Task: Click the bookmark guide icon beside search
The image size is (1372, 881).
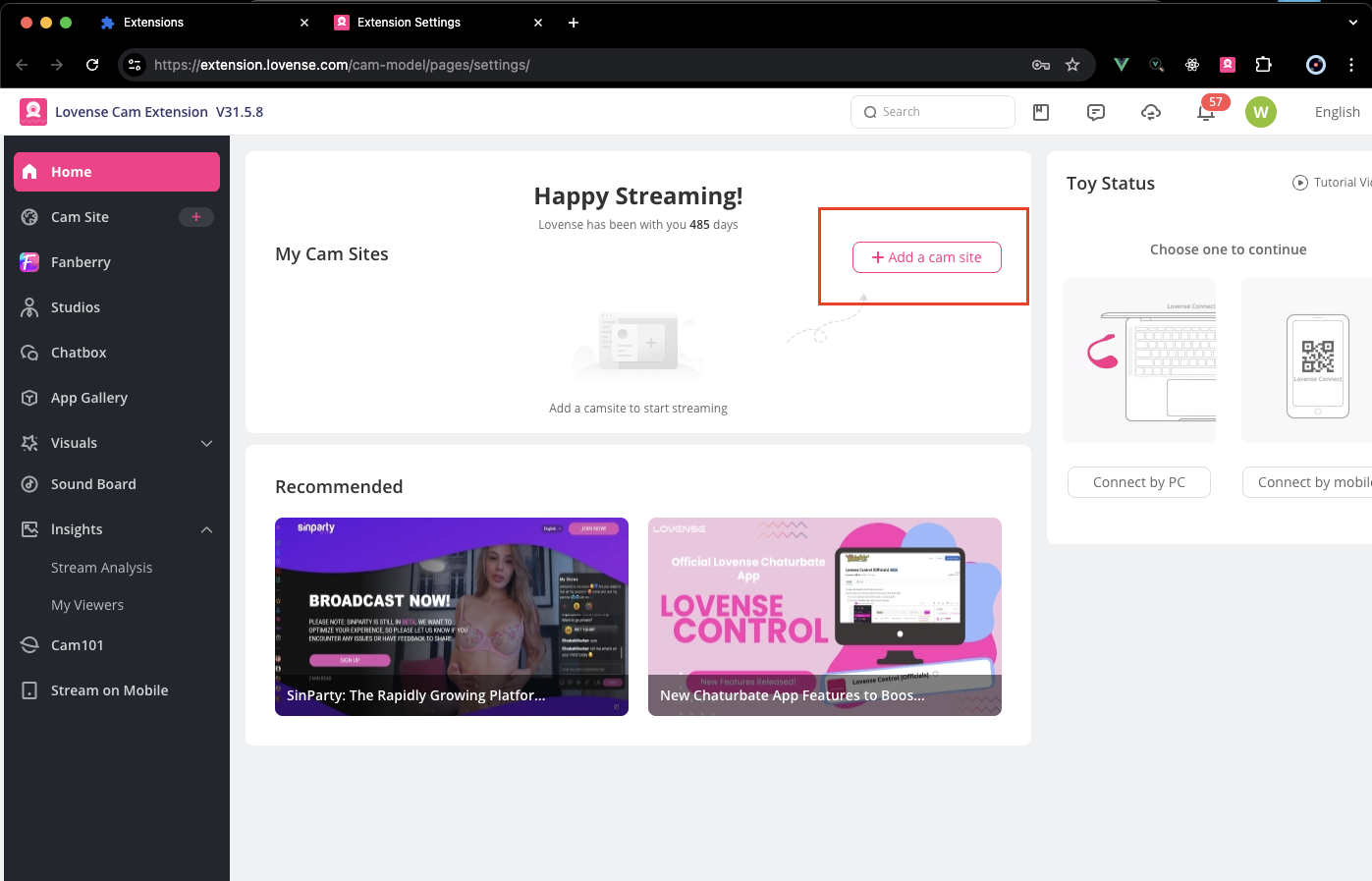Action: (x=1041, y=113)
